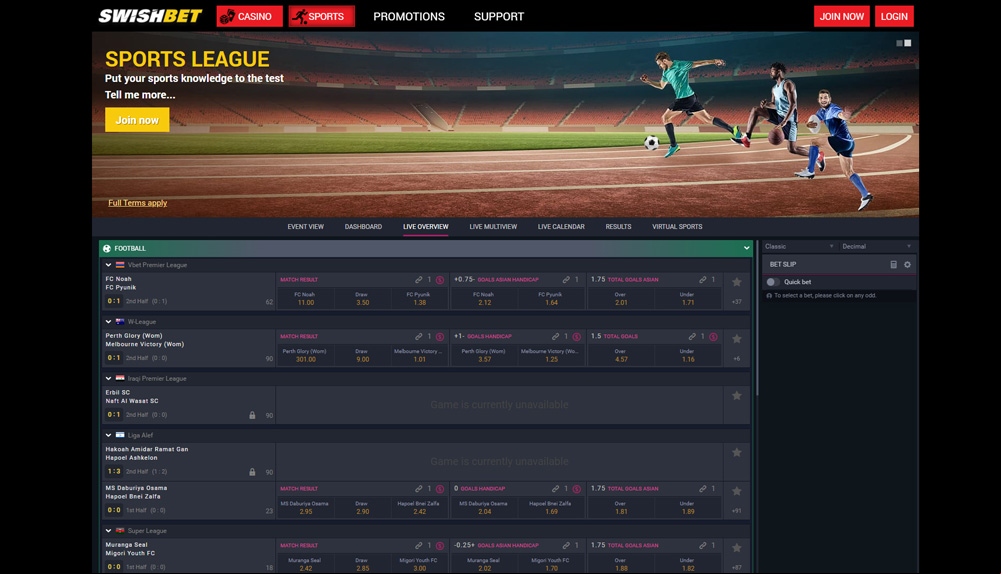Click the football icon in Football header
Viewport: 1001px width, 574px height.
tap(107, 248)
